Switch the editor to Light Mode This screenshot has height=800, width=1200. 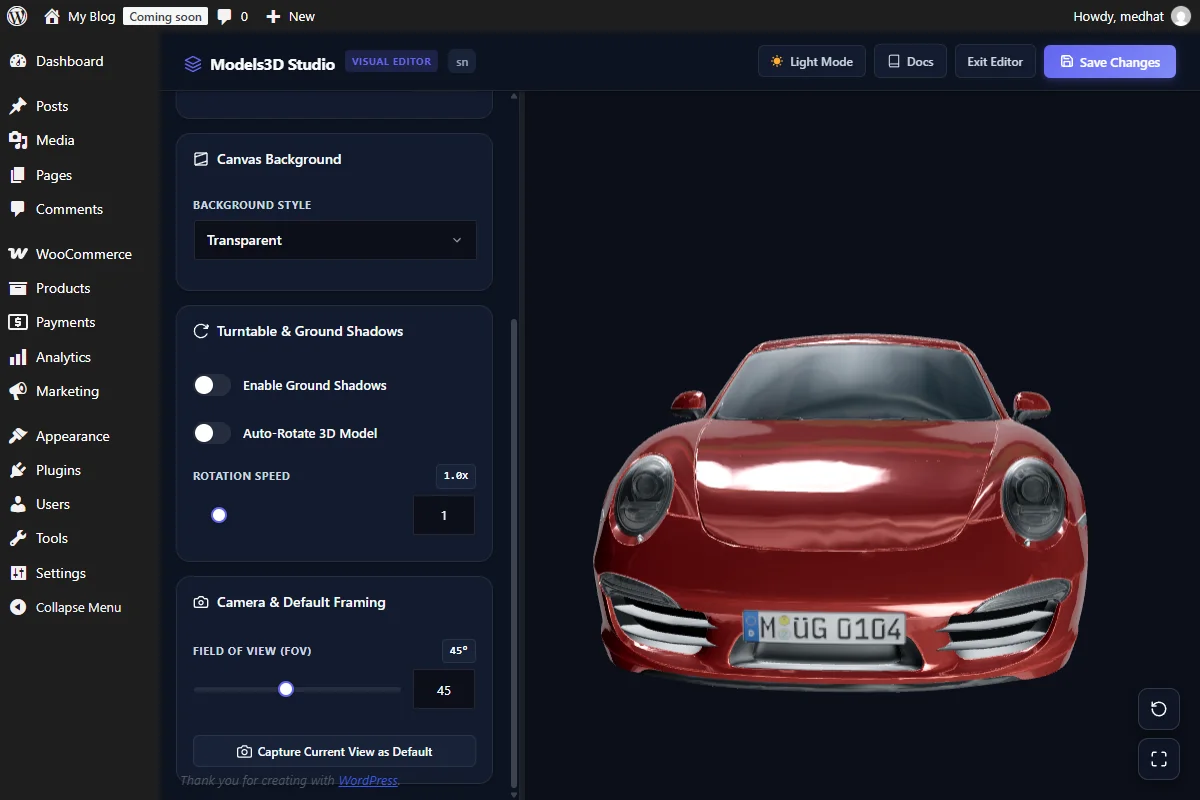812,62
